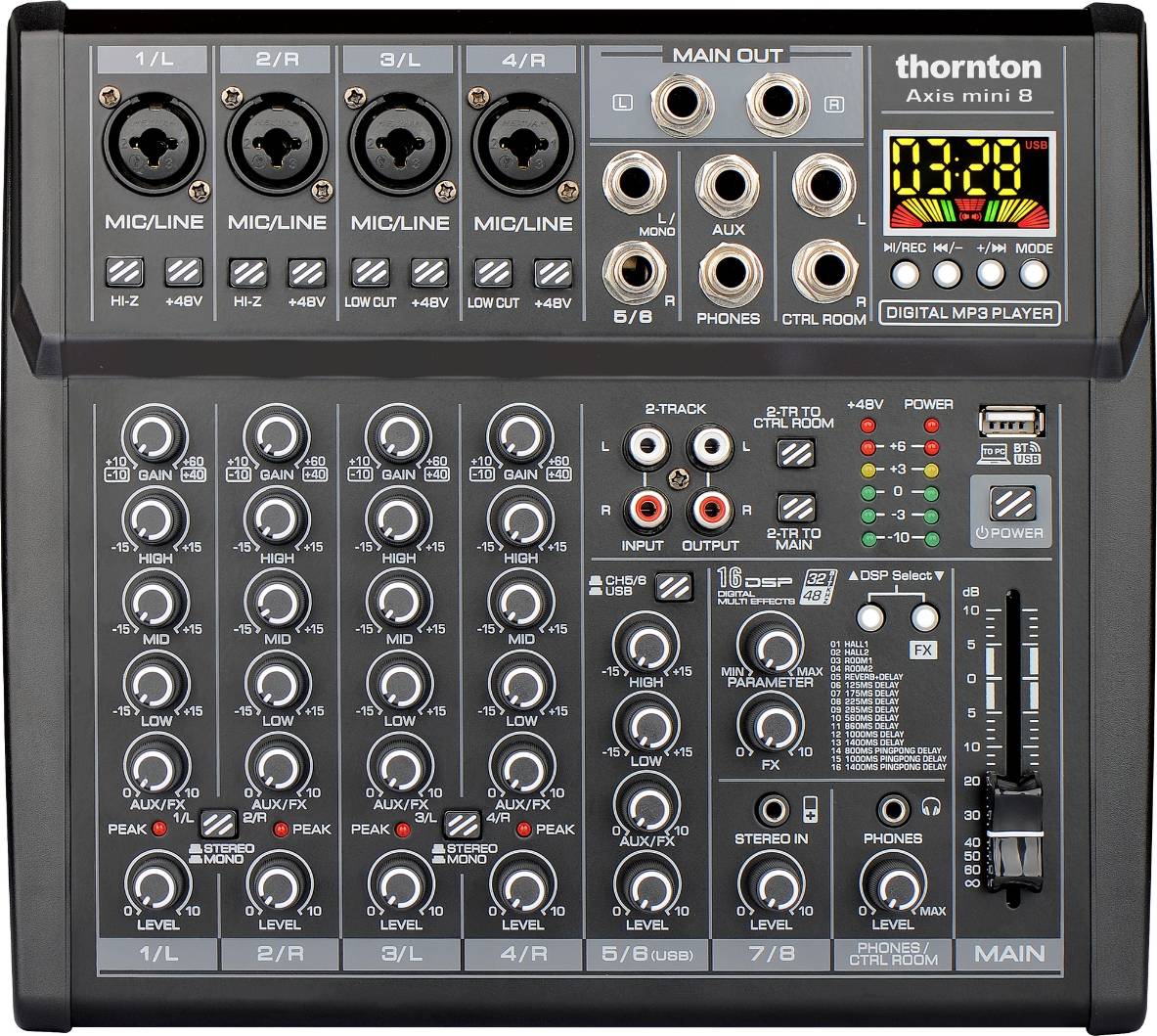Click the PHONES / CTRL ROOM LEVEL knob
The width and height of the screenshot is (1157, 1036).
(x=894, y=884)
